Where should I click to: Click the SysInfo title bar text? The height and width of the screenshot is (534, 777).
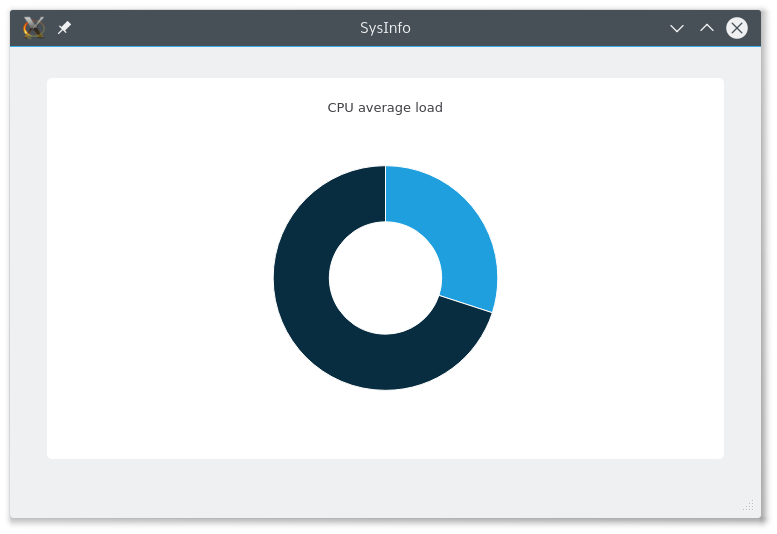(385, 28)
